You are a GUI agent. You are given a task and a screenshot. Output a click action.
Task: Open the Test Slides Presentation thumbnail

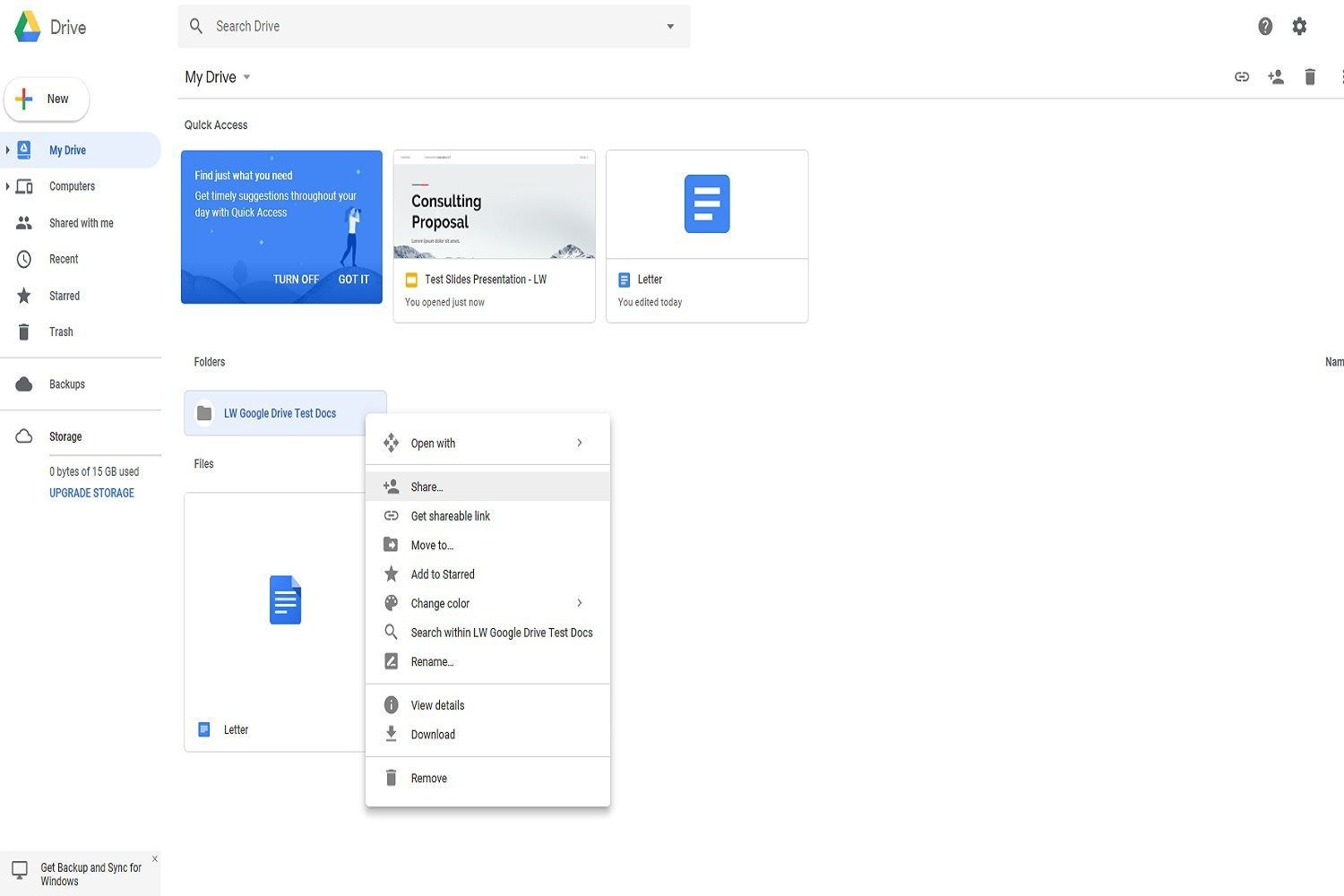pyautogui.click(x=494, y=205)
